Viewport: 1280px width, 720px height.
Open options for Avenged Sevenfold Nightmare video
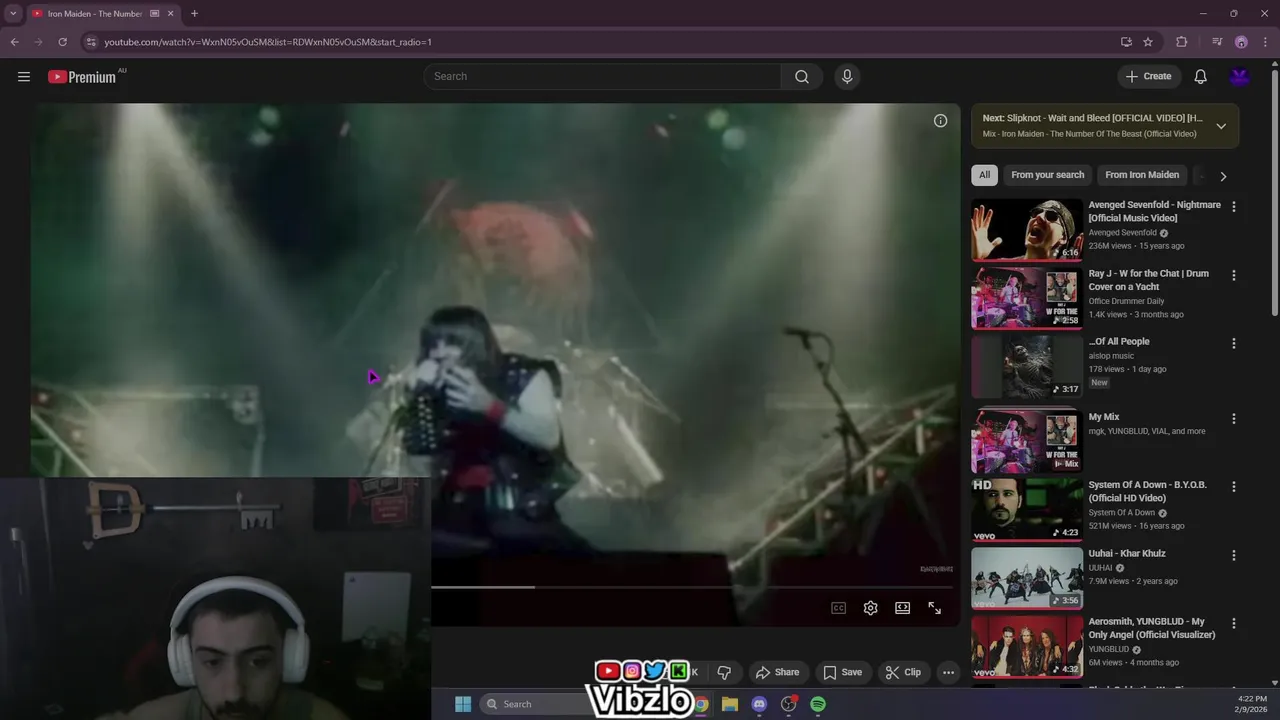coord(1233,207)
